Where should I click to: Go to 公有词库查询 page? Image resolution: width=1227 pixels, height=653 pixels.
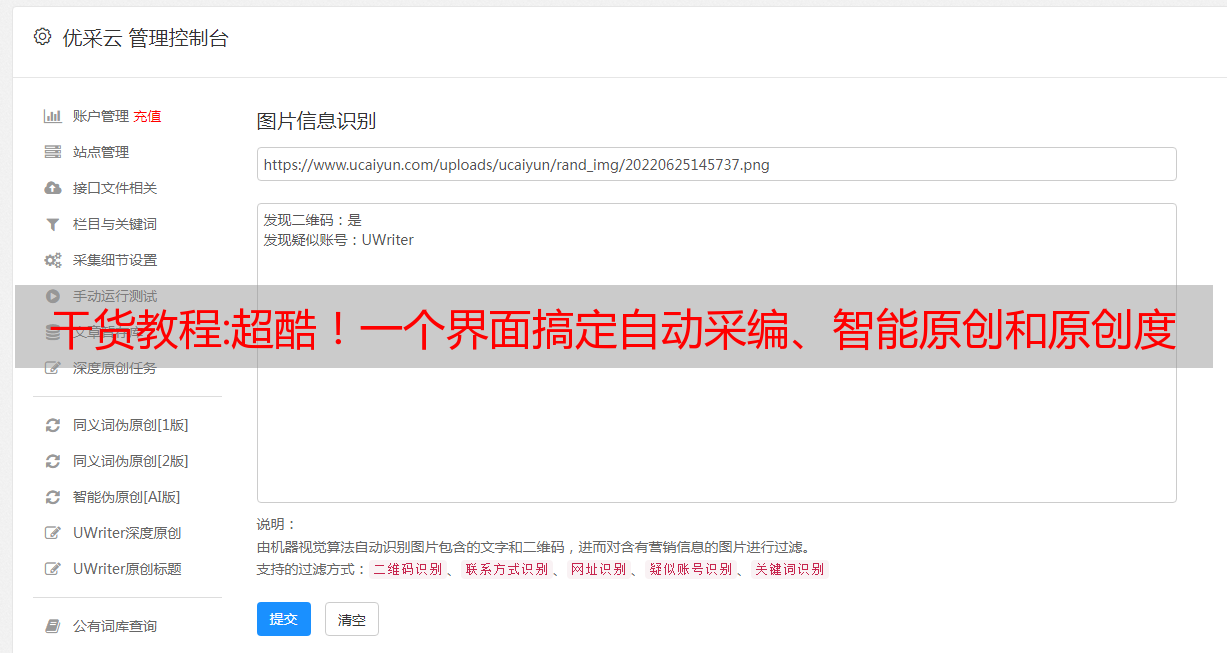115,626
